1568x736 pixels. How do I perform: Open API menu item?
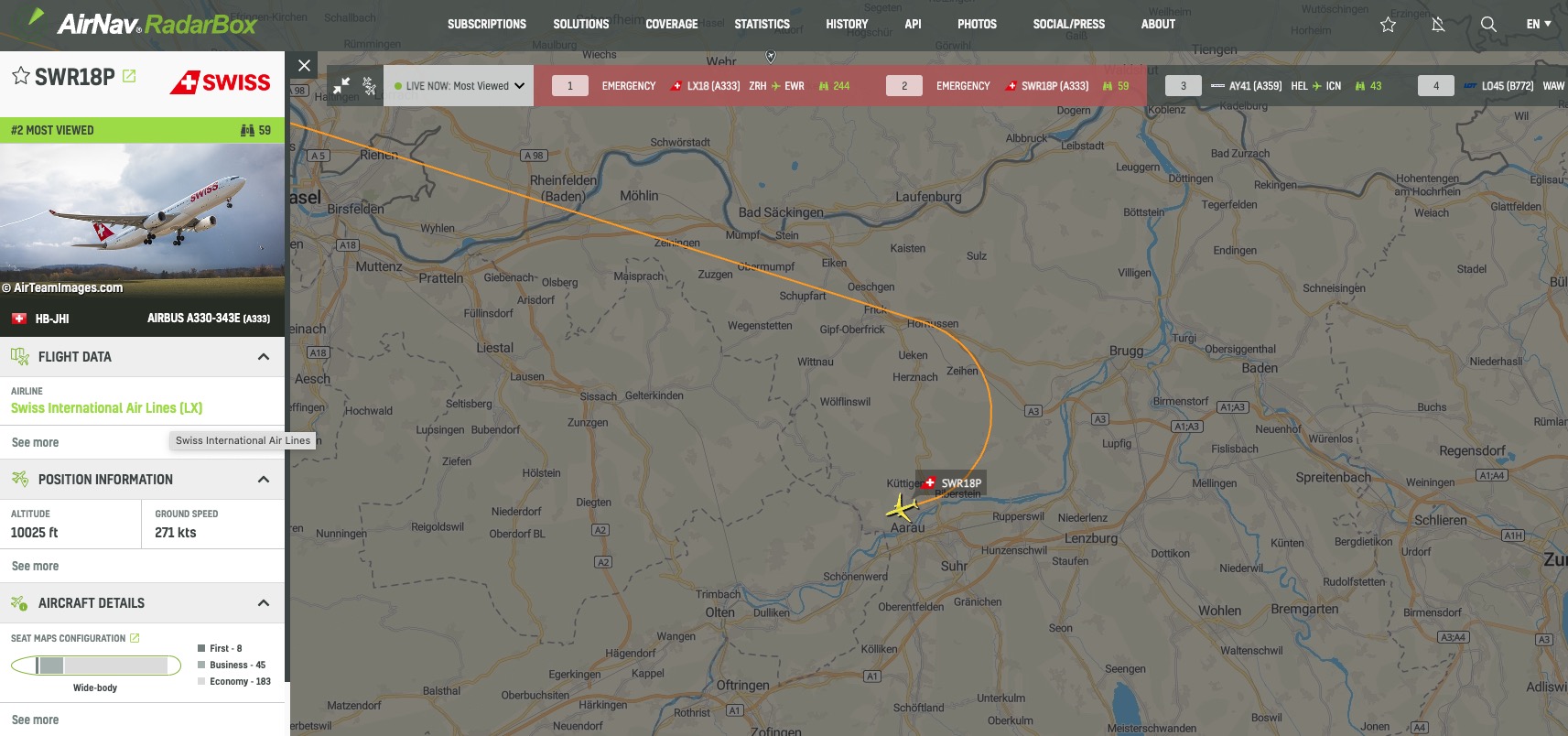pos(913,24)
